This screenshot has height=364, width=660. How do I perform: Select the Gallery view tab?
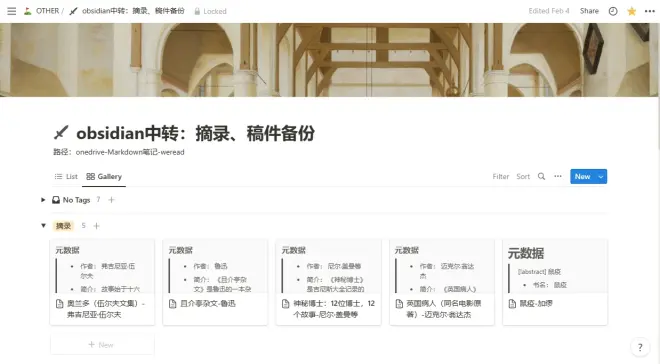click(104, 176)
